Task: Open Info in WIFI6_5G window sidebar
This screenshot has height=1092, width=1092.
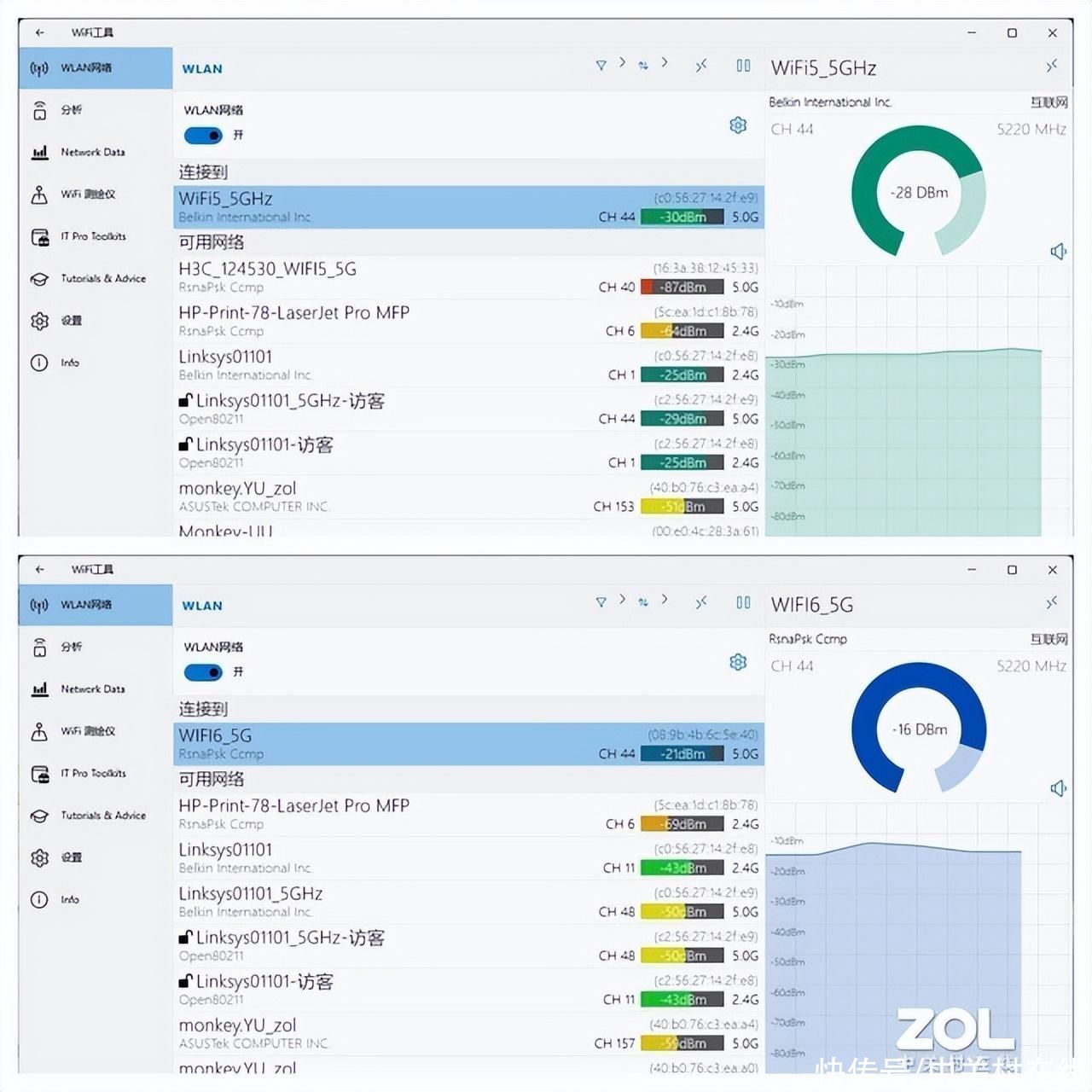Action: 96,899
